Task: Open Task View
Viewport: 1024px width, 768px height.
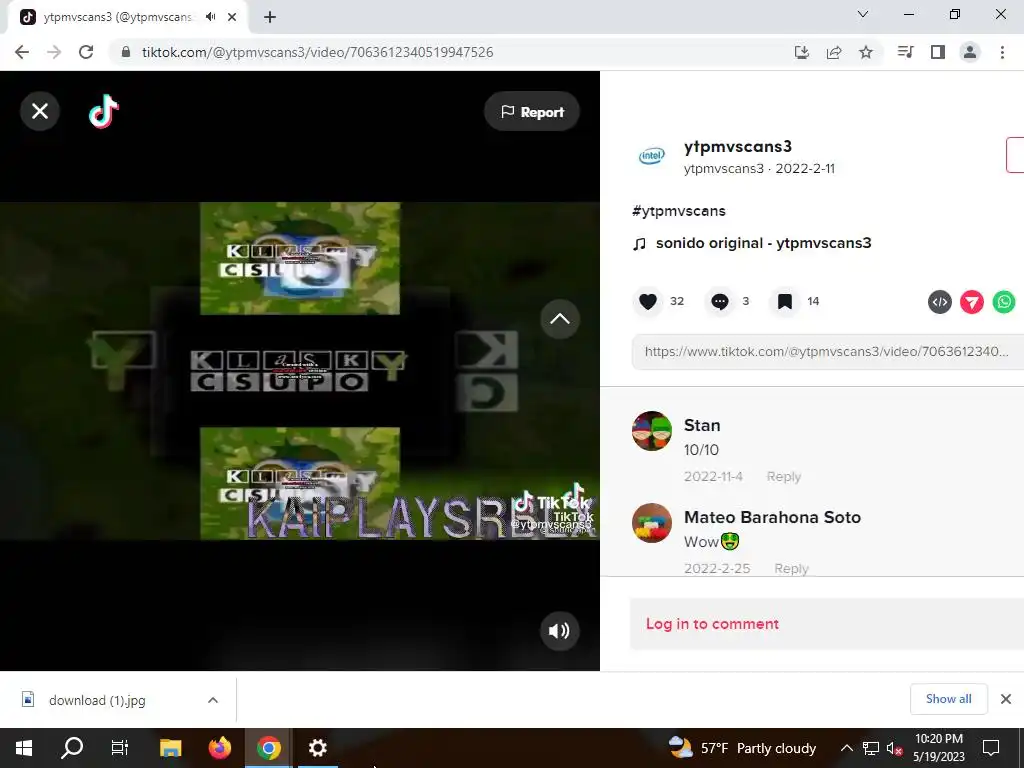Action: (120, 748)
